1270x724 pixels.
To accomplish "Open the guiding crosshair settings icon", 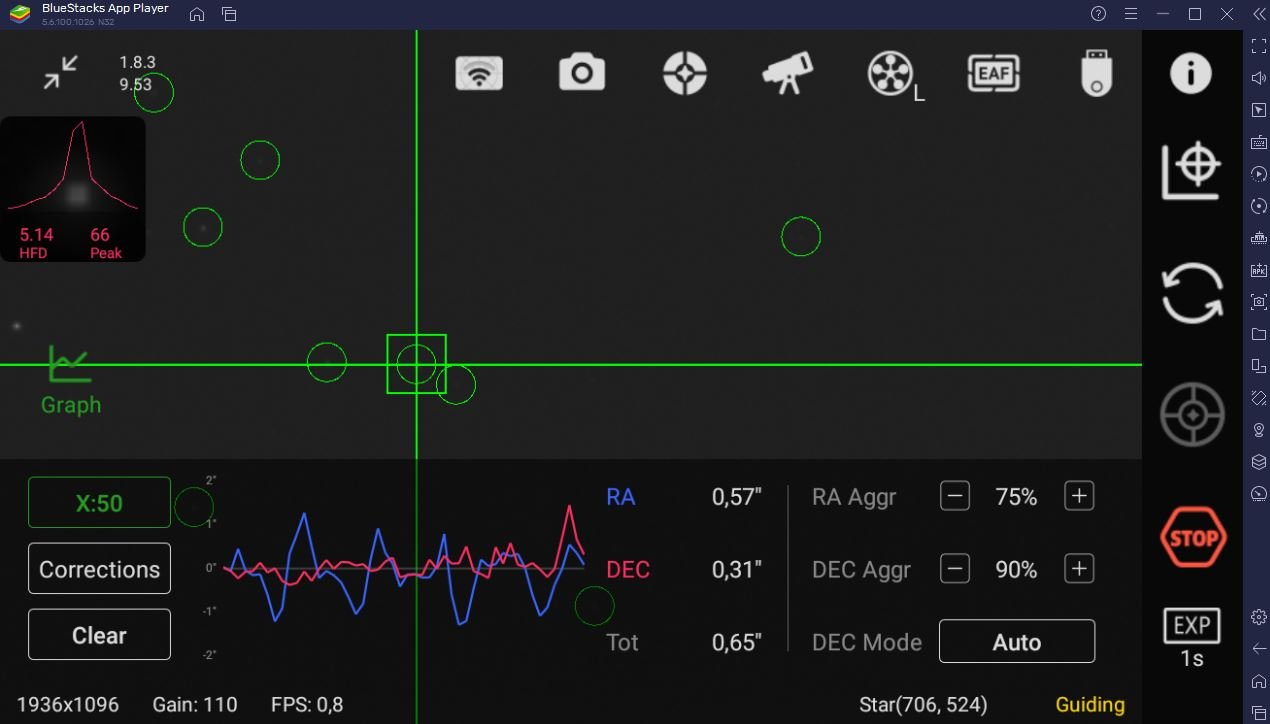I will (685, 73).
